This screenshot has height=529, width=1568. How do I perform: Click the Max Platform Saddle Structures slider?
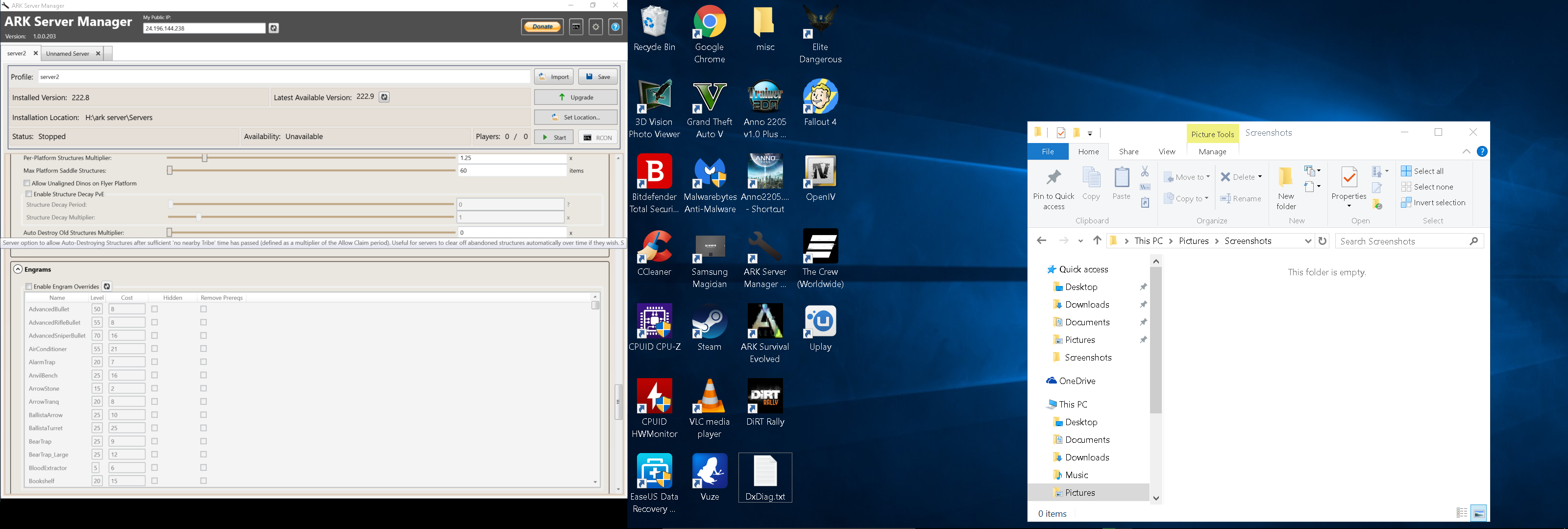(312, 171)
